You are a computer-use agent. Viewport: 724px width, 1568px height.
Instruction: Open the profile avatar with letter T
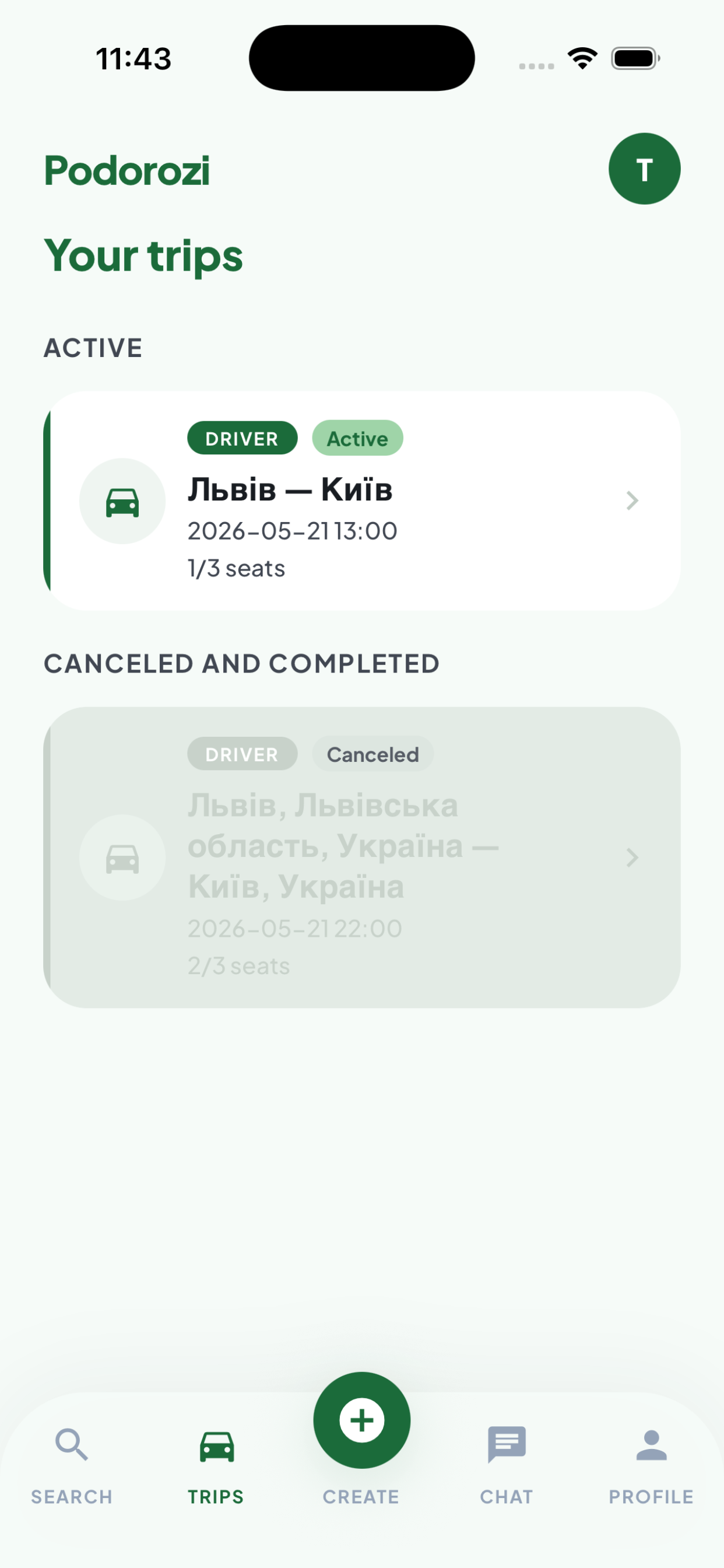point(644,169)
